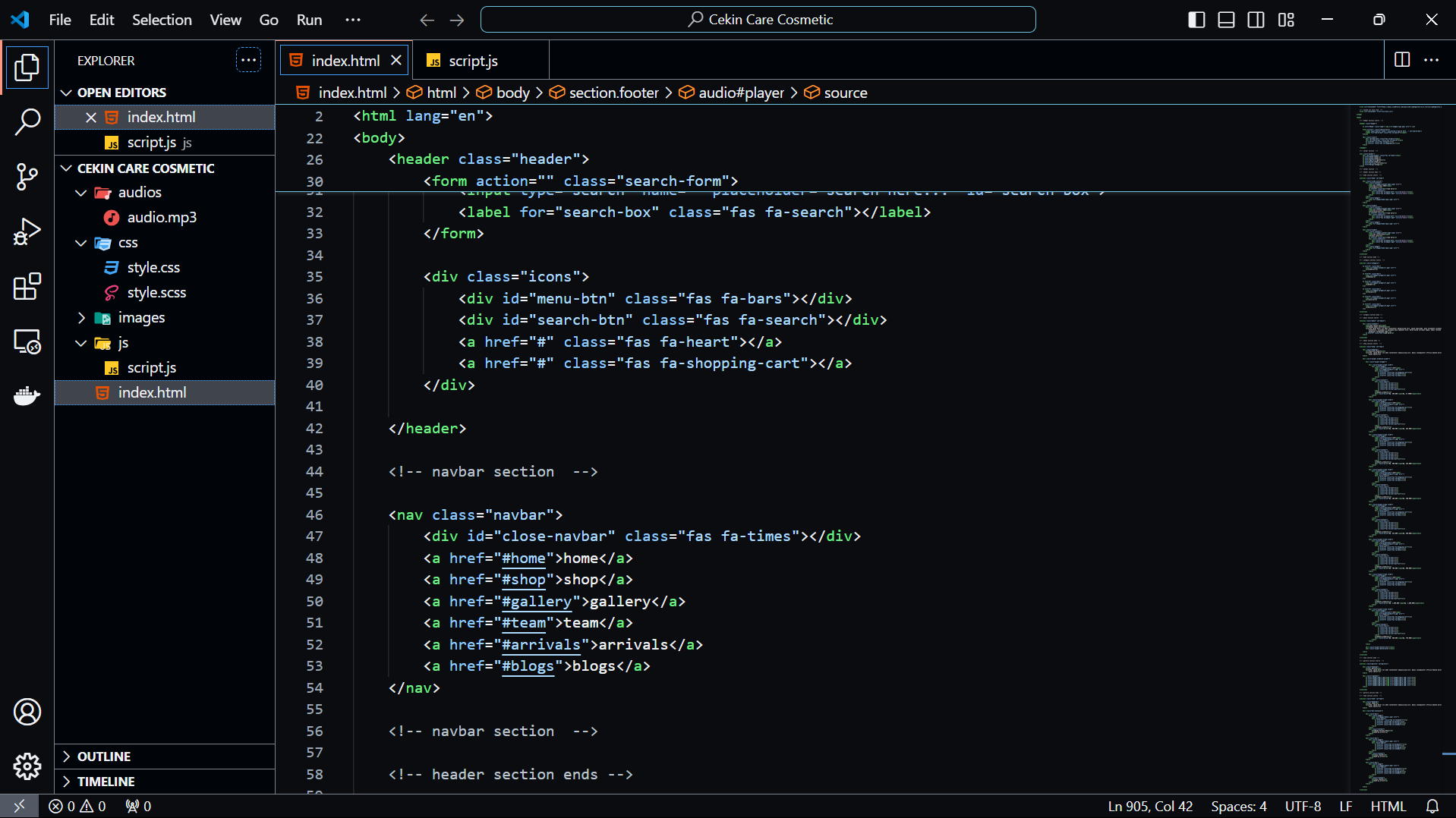Open the Manage gear icon
This screenshot has width=1456, height=818.
click(27, 766)
